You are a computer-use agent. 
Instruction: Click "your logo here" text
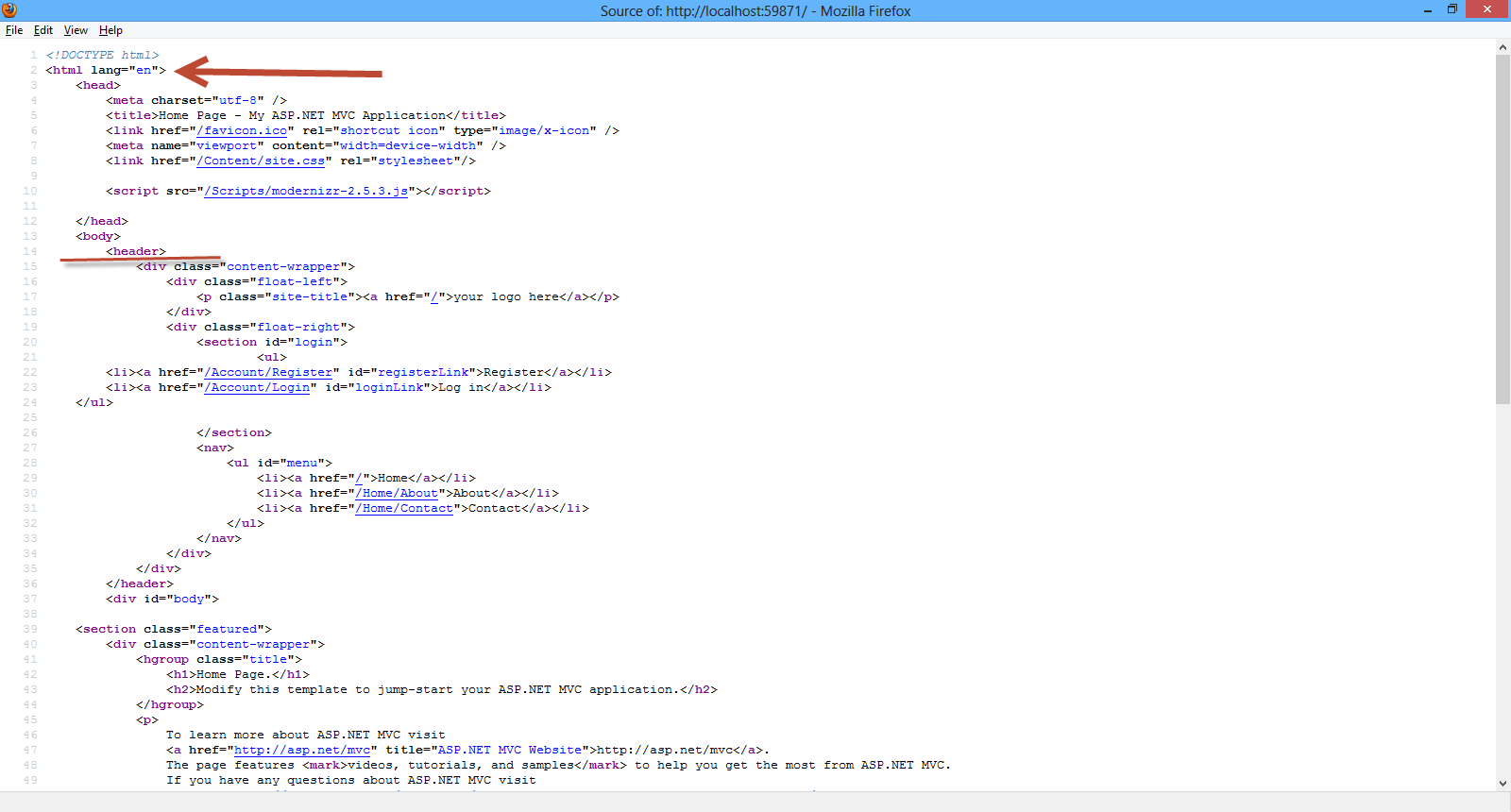tap(506, 296)
